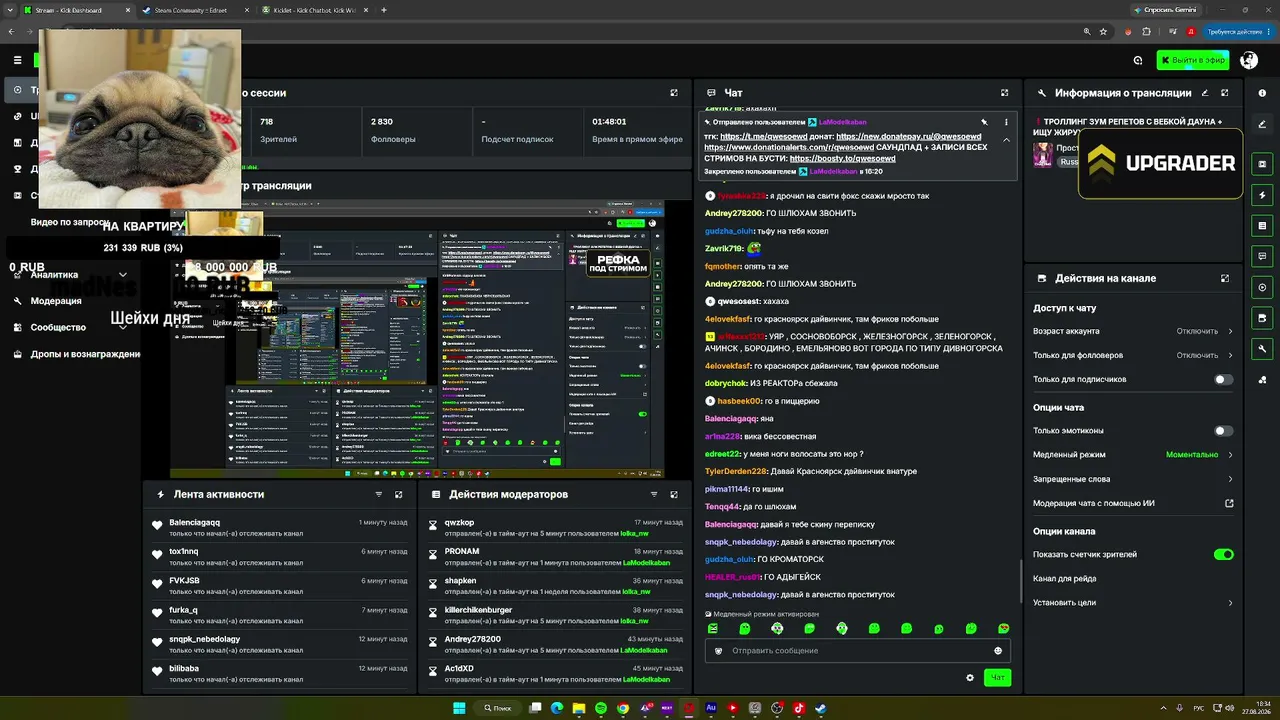1280x720 pixels.
Task: Expand the moderator actions panel
Action: click(x=674, y=494)
